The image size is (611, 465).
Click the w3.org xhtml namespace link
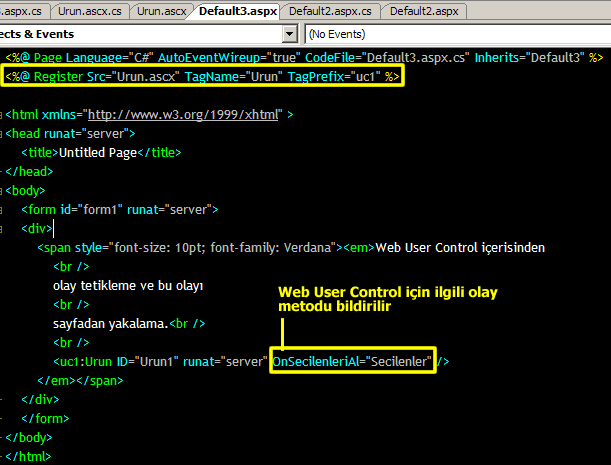click(185, 115)
